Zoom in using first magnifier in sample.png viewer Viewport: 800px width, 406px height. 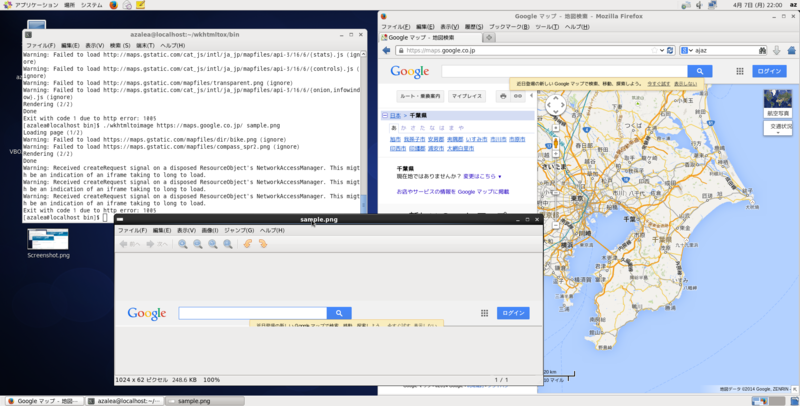[x=183, y=244]
